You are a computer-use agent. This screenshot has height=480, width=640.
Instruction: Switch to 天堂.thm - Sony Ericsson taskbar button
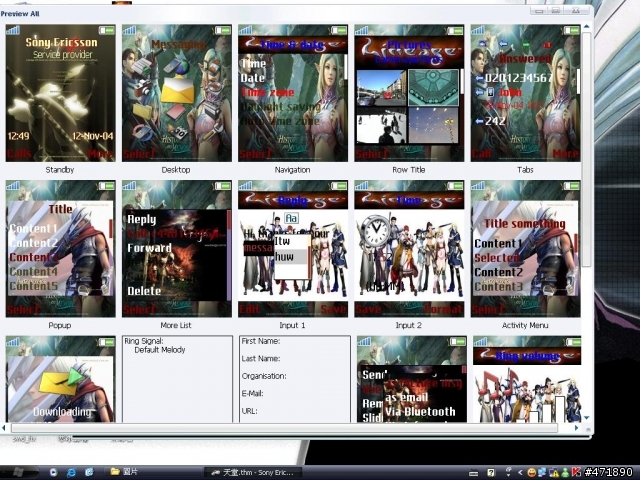pos(253,472)
